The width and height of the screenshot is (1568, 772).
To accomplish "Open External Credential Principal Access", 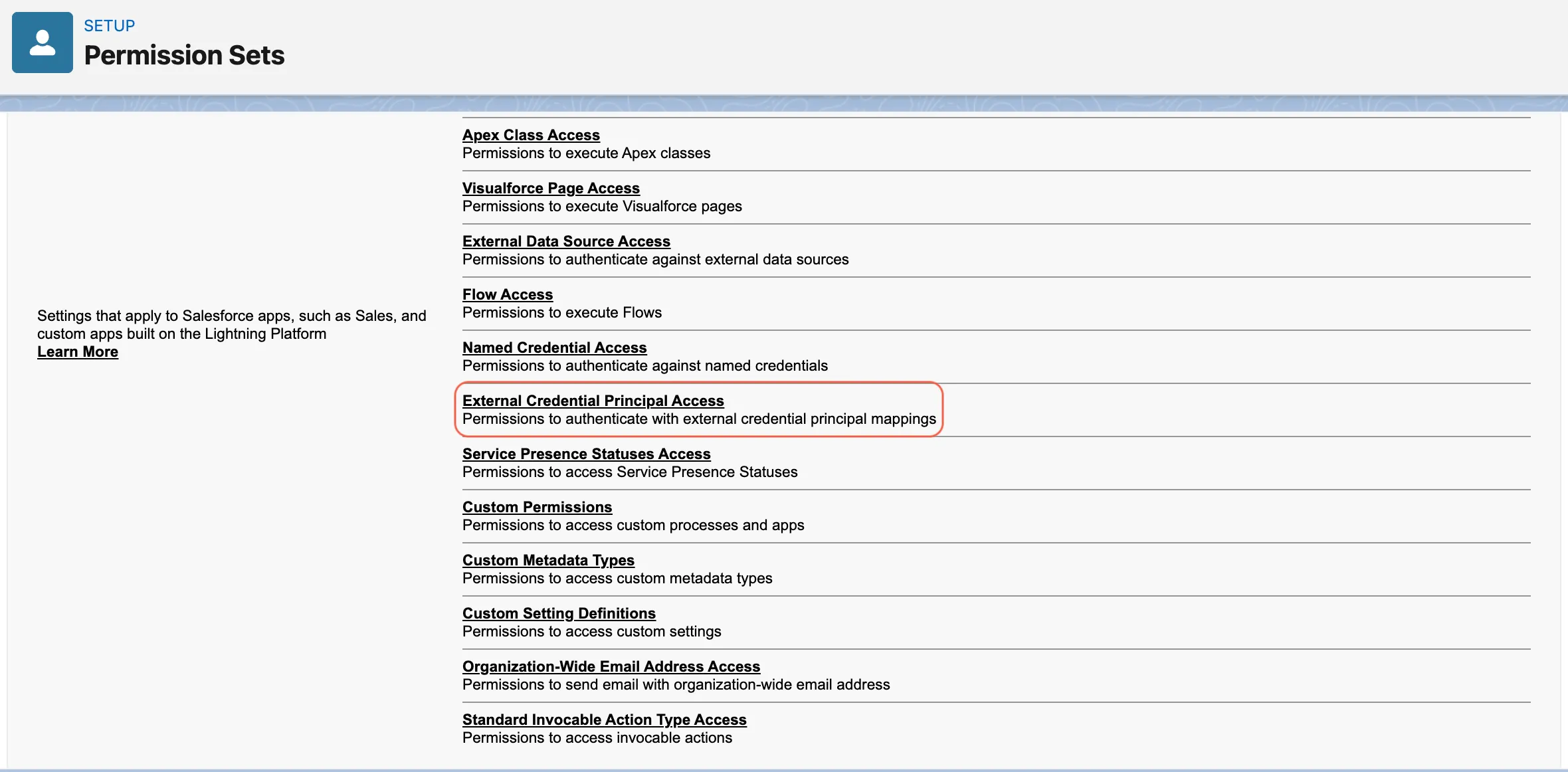I will (593, 401).
